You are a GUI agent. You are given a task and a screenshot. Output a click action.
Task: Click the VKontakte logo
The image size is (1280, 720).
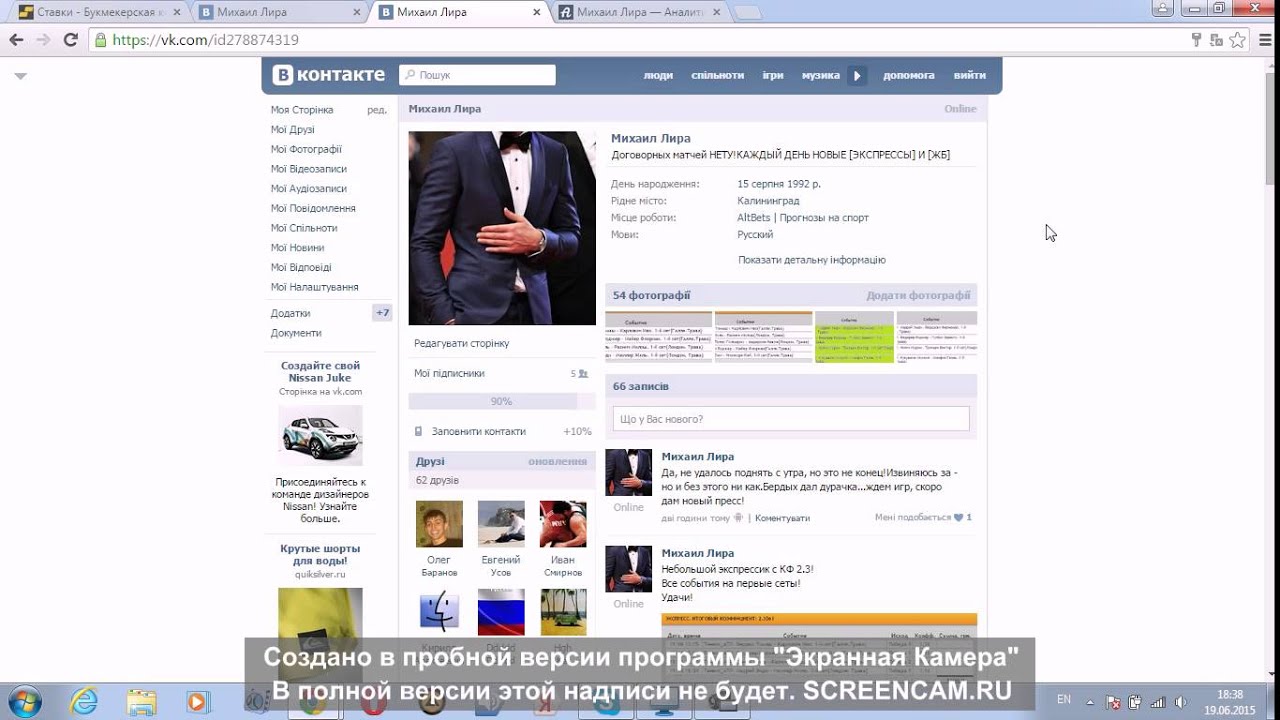(x=330, y=75)
